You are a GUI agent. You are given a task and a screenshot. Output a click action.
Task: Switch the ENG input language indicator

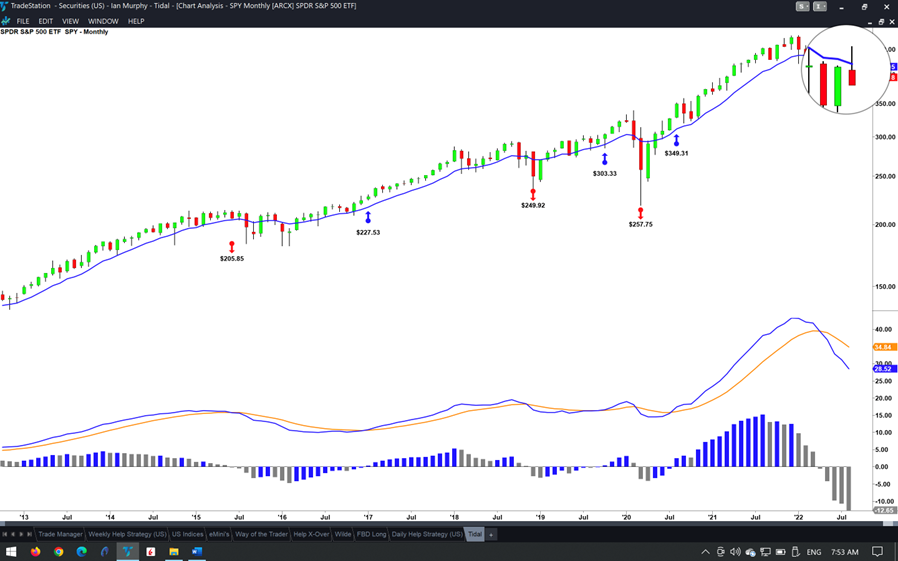pos(814,552)
